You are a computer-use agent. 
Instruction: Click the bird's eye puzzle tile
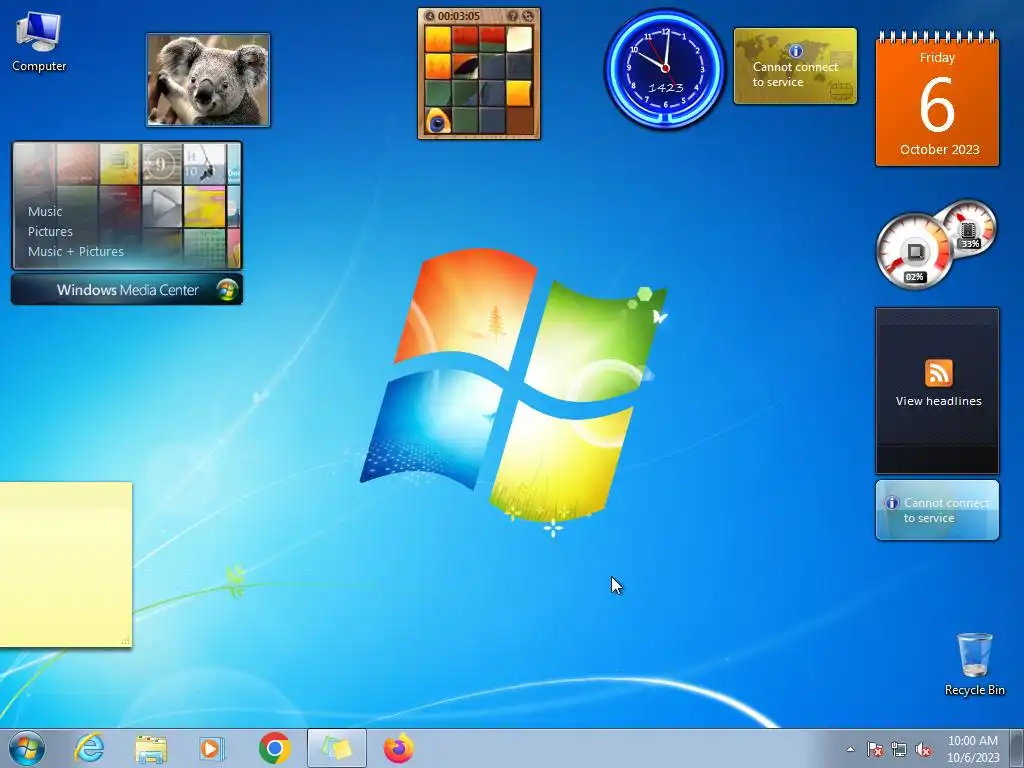438,120
